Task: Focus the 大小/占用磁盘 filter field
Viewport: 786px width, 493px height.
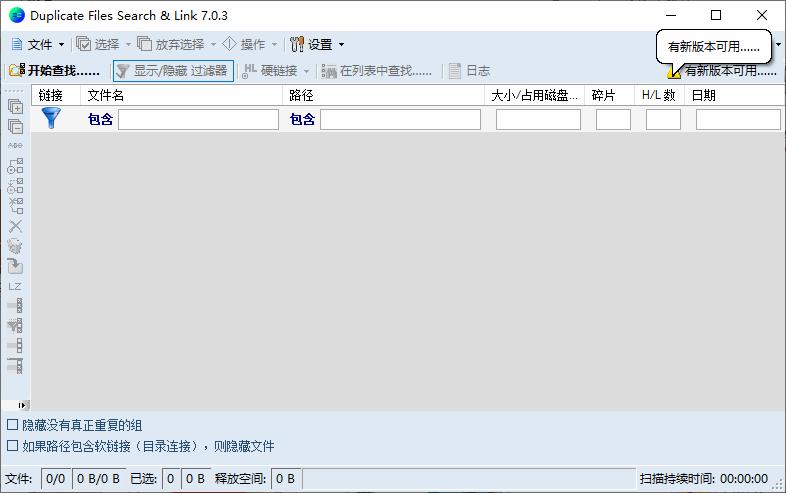Action: [538, 120]
